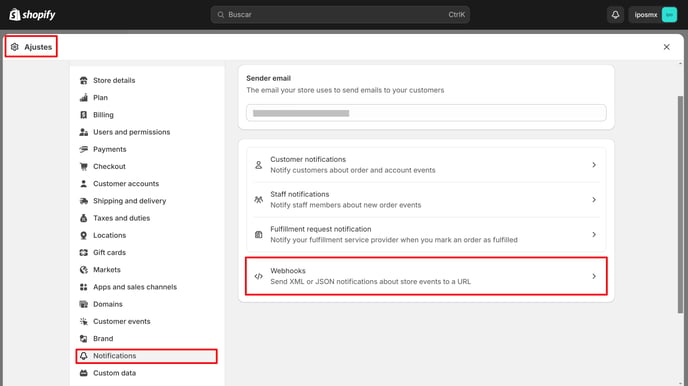Click the Shopify logo
Viewport: 688px width, 386px height.
(x=32, y=14)
